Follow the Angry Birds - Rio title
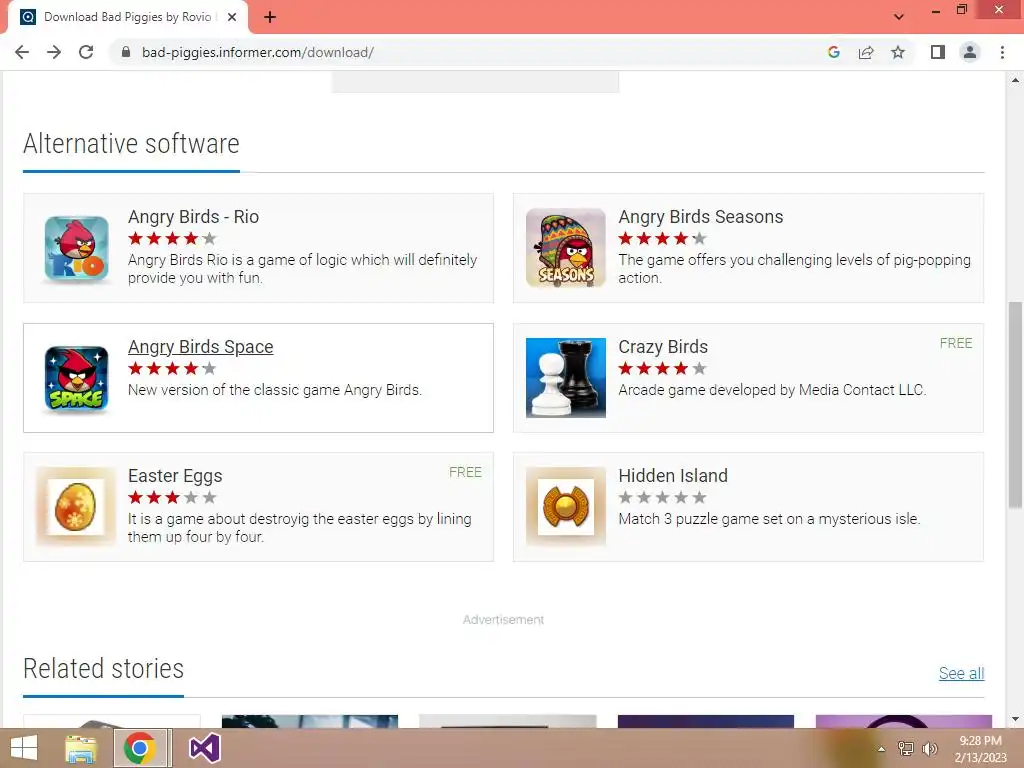The width and height of the screenshot is (1024, 768). 193,217
